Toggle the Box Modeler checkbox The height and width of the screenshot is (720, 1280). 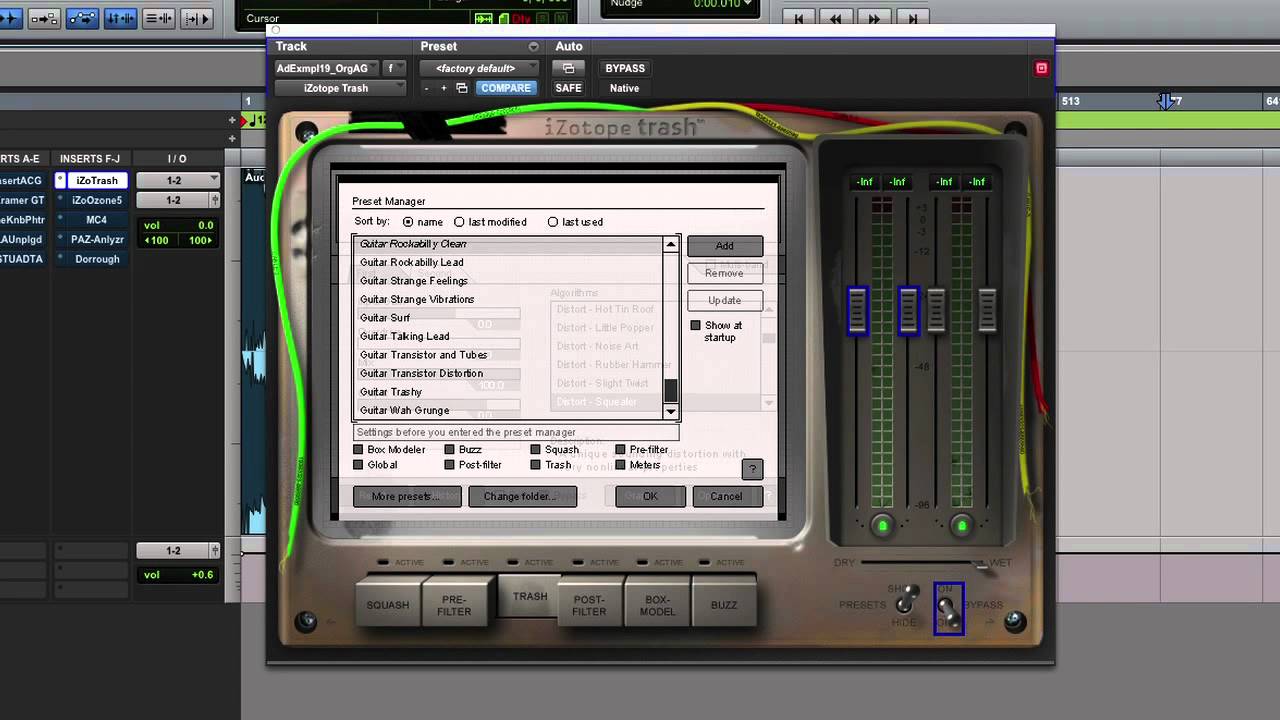click(x=358, y=450)
